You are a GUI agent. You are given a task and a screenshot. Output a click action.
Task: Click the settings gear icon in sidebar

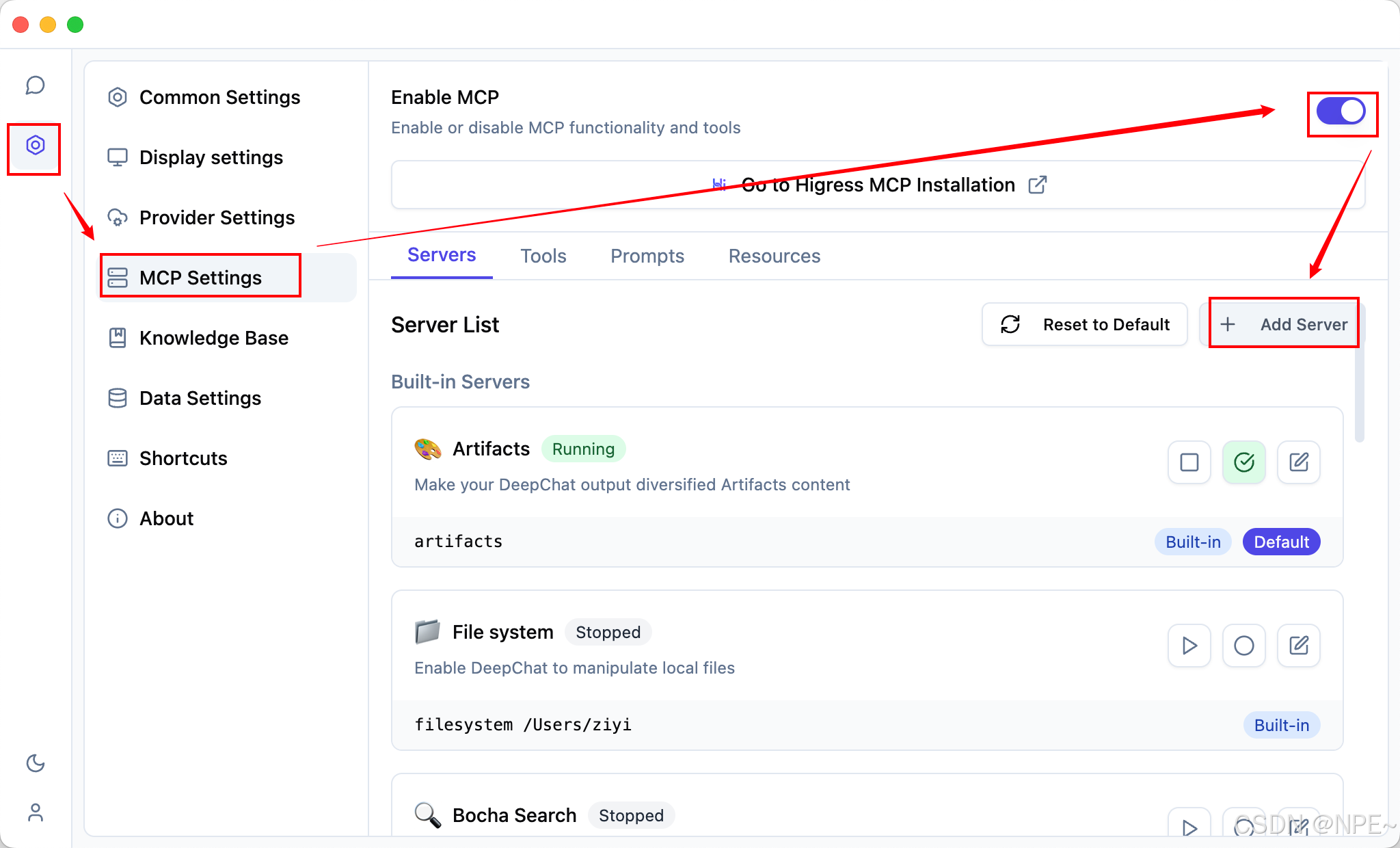click(x=35, y=146)
